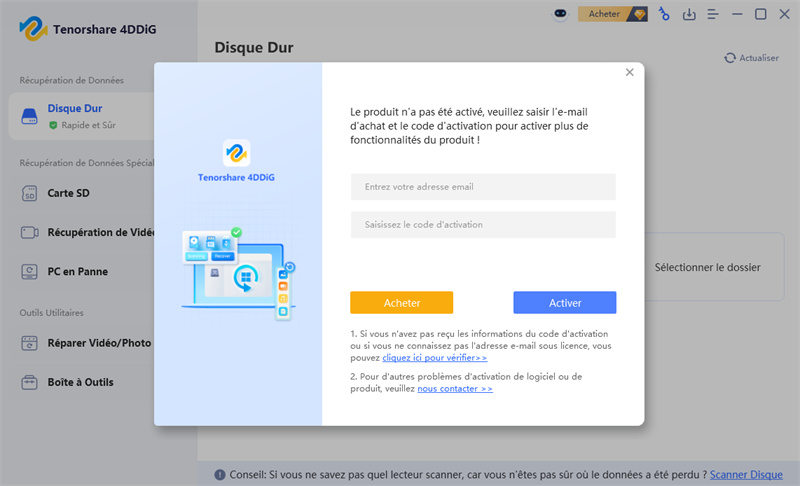
Task: Click the video recovery camera icon
Action: 30,233
